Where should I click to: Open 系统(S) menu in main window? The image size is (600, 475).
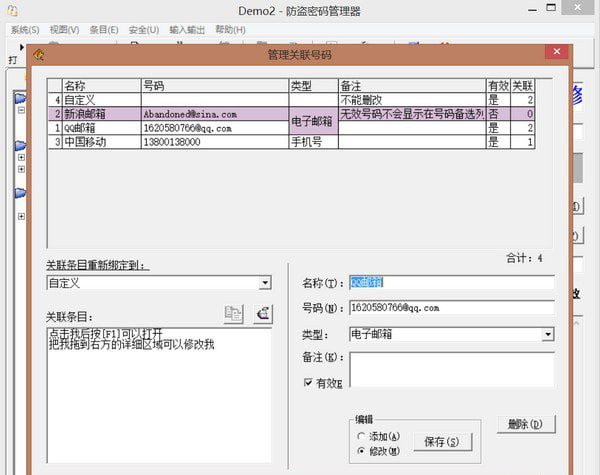25,30
